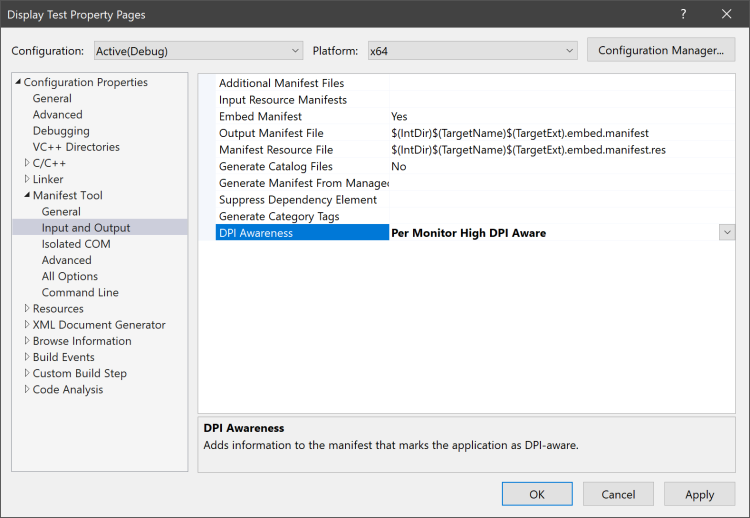This screenshot has width=750, height=518.
Task: Expand the Build Events node
Action: [x=27, y=357]
